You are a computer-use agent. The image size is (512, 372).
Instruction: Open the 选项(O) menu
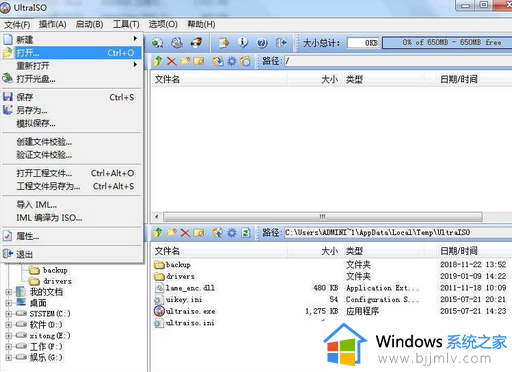coord(163,24)
